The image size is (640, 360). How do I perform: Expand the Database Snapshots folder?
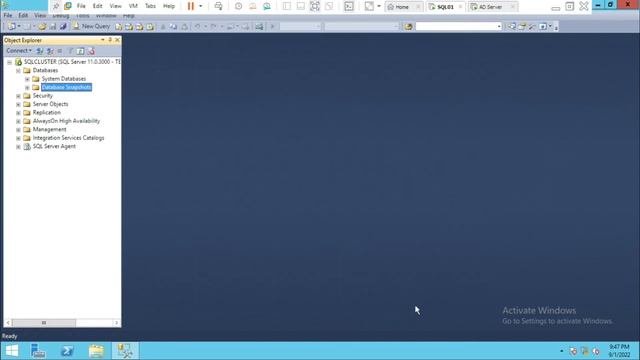(27, 87)
